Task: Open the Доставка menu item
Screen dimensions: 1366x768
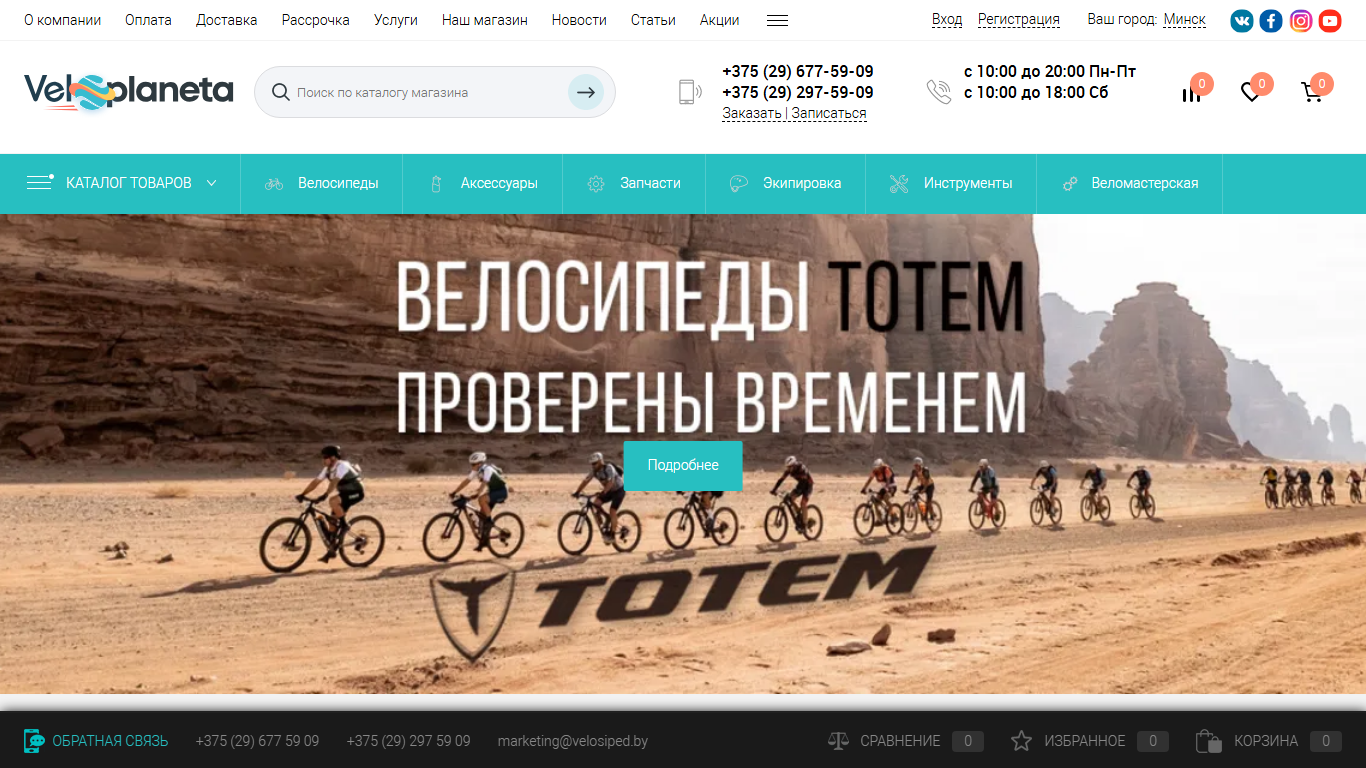Action: [226, 20]
